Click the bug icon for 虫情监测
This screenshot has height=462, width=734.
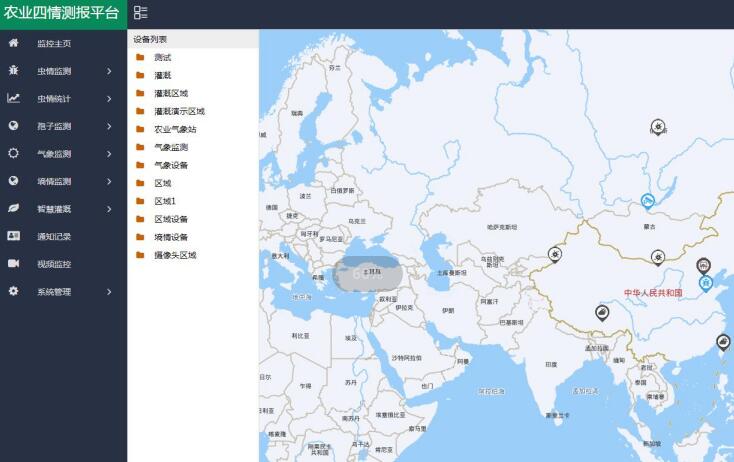coord(13,71)
